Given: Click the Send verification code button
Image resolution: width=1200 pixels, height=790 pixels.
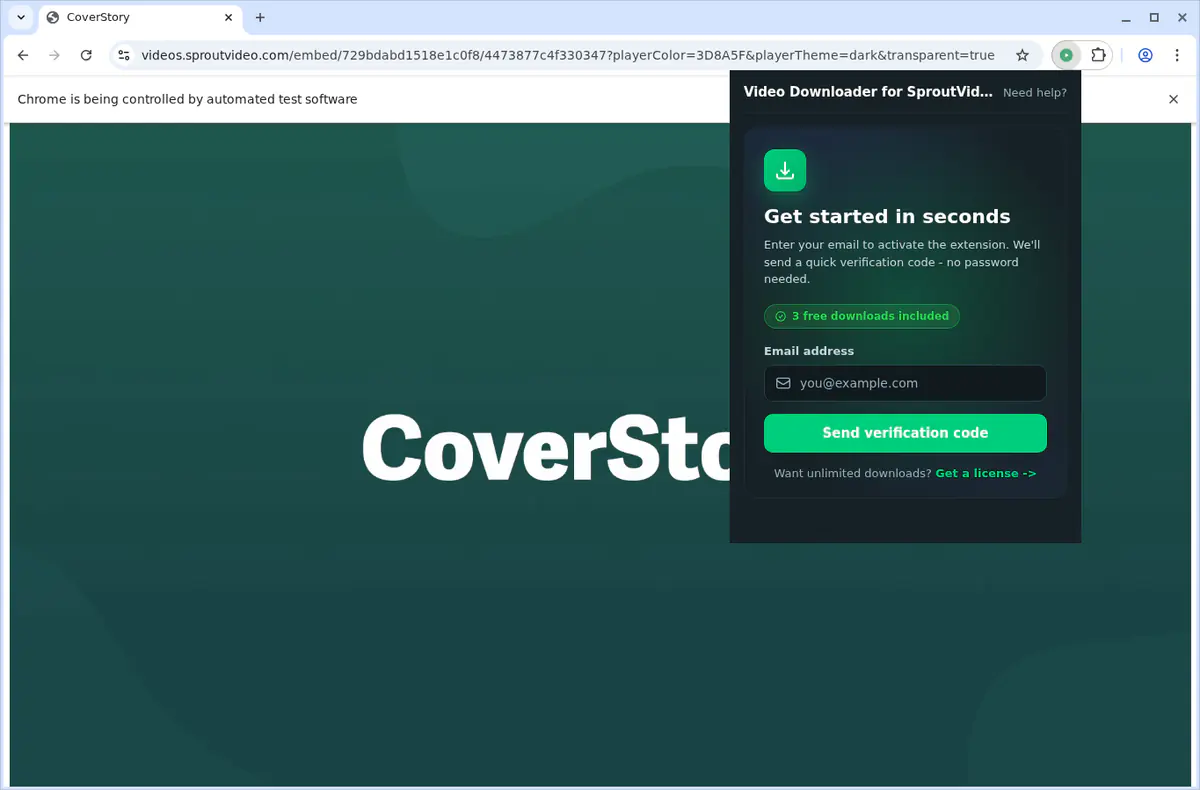Looking at the screenshot, I should pos(905,433).
